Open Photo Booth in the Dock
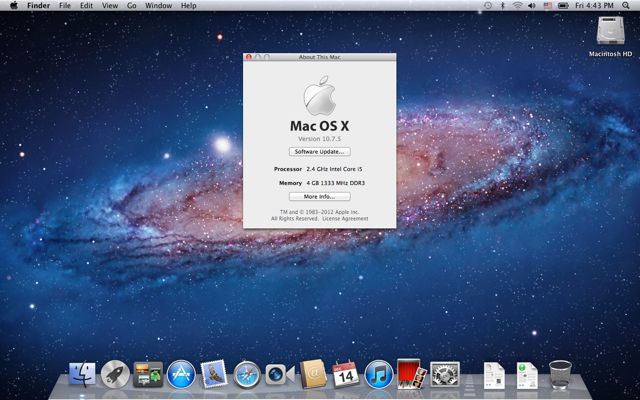The height and width of the screenshot is (400, 640). coord(411,373)
